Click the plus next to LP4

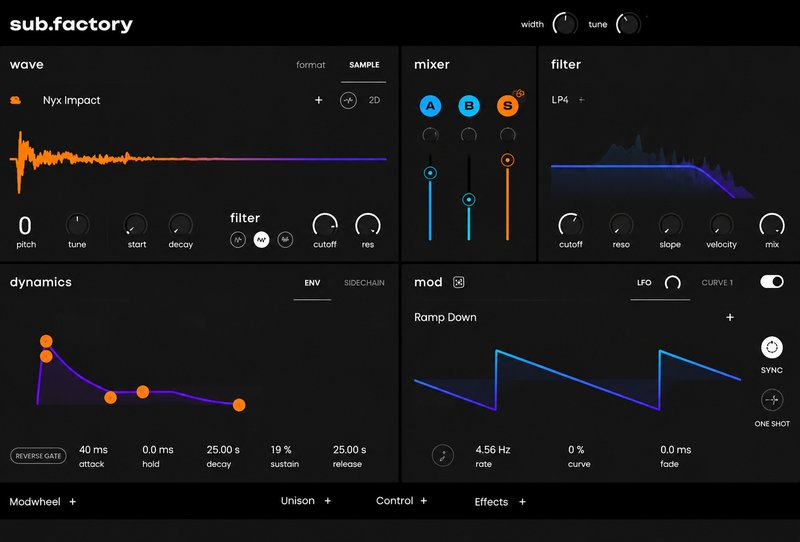(582, 100)
